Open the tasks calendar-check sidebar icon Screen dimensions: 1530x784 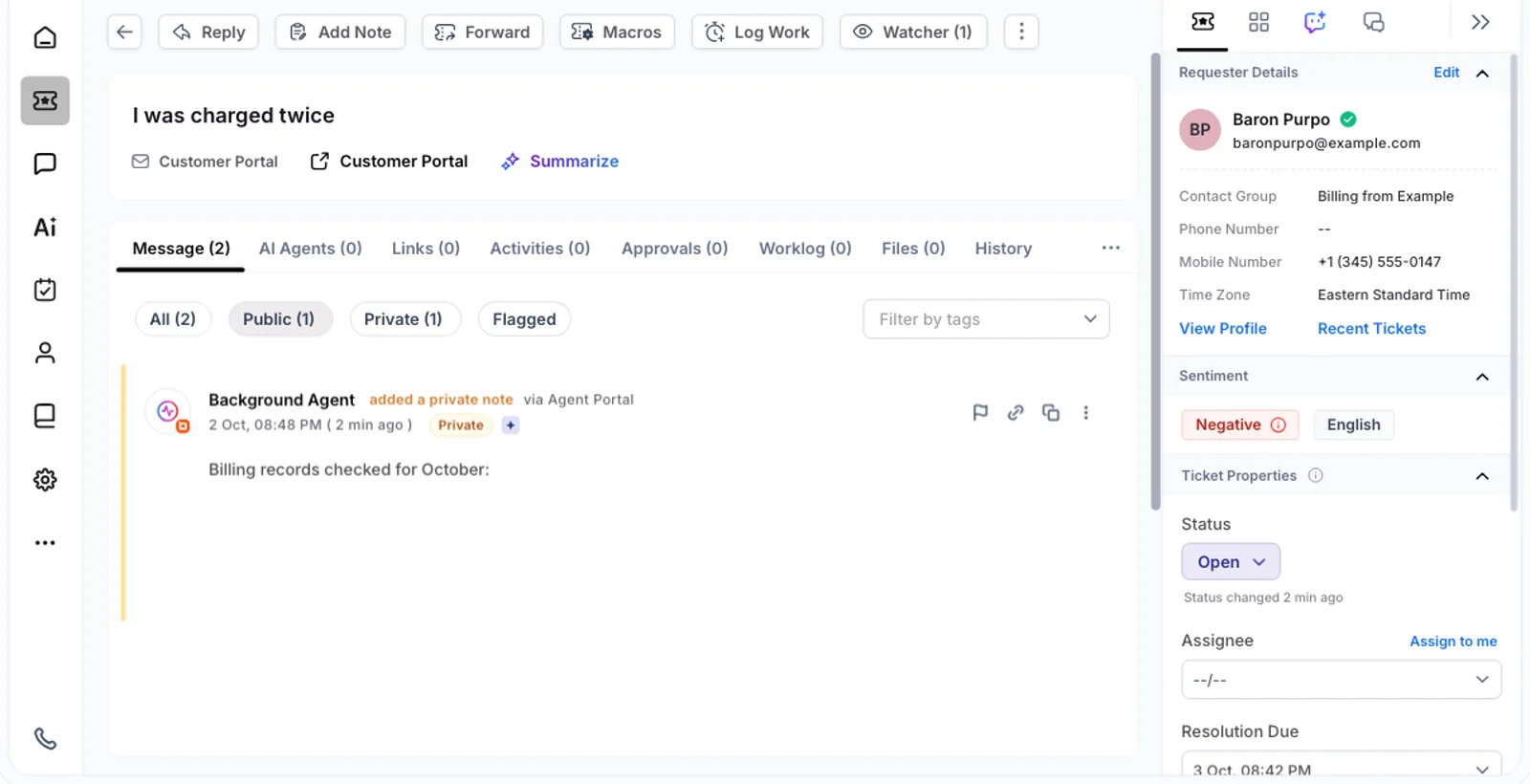(x=45, y=290)
